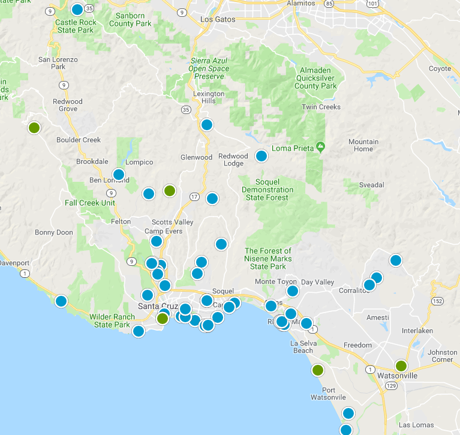Viewport: 460px width, 435px height.
Task: Select blue marker over Ben Lomond label
Action: 119,174
